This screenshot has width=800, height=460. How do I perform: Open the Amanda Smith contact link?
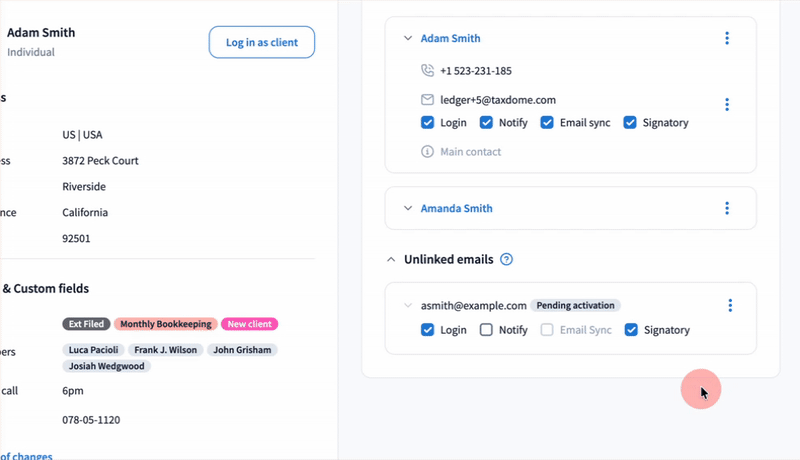click(x=456, y=208)
